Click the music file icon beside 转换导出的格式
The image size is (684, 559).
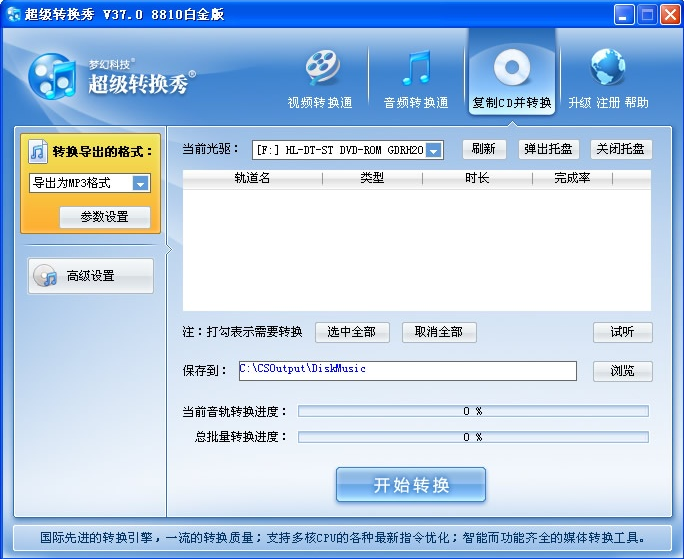[38, 151]
